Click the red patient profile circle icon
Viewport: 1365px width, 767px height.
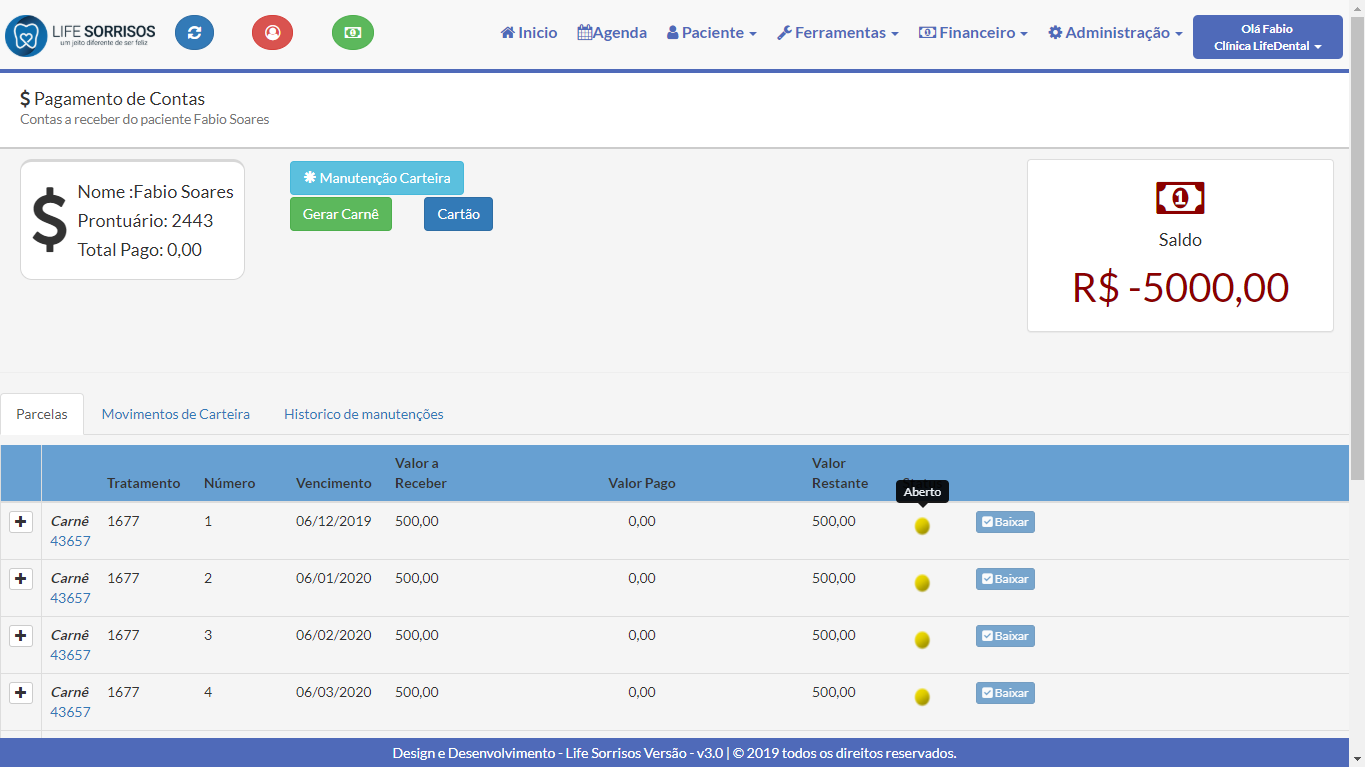coord(272,33)
